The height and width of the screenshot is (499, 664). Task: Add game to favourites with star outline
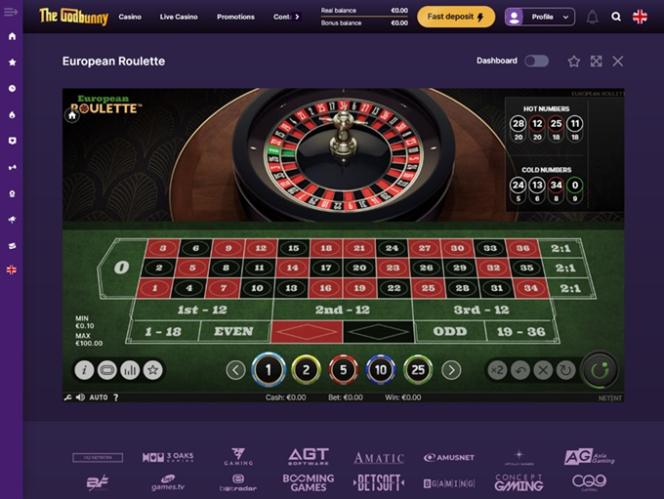pyautogui.click(x=573, y=61)
